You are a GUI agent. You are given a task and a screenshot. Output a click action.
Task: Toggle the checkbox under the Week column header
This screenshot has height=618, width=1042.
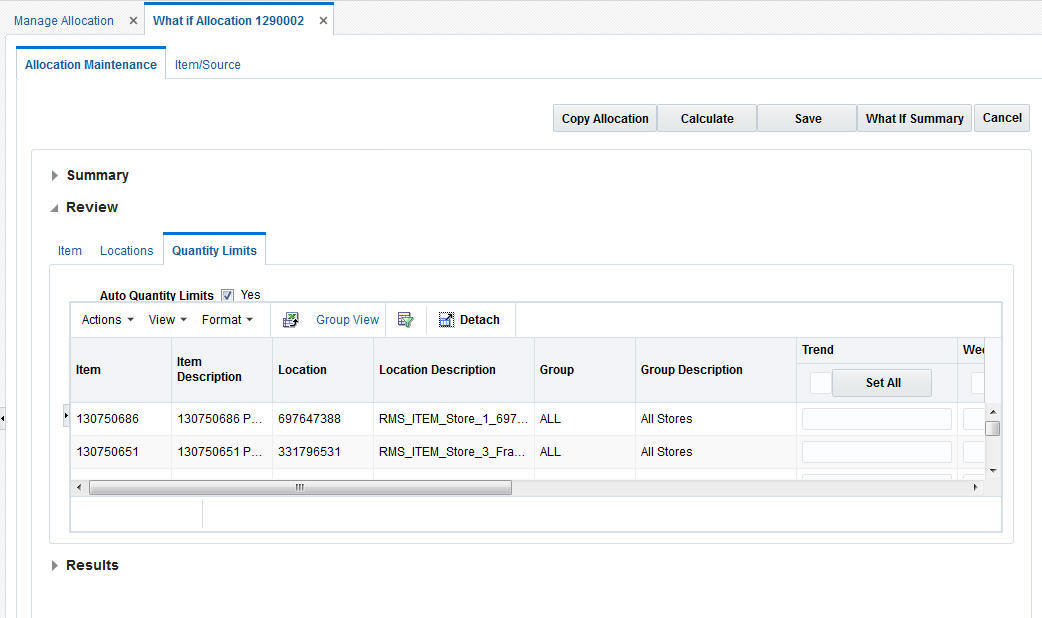(x=975, y=382)
